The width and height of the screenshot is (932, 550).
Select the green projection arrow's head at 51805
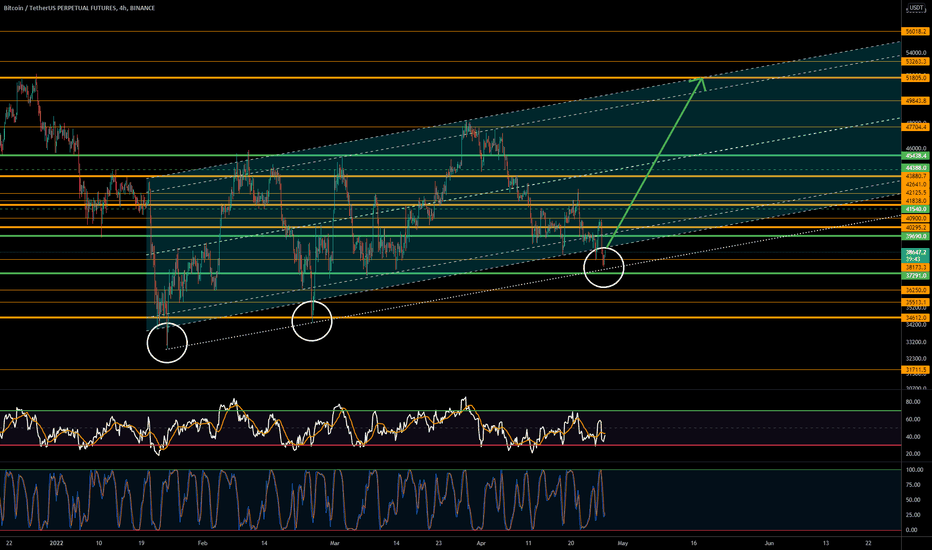tap(699, 83)
